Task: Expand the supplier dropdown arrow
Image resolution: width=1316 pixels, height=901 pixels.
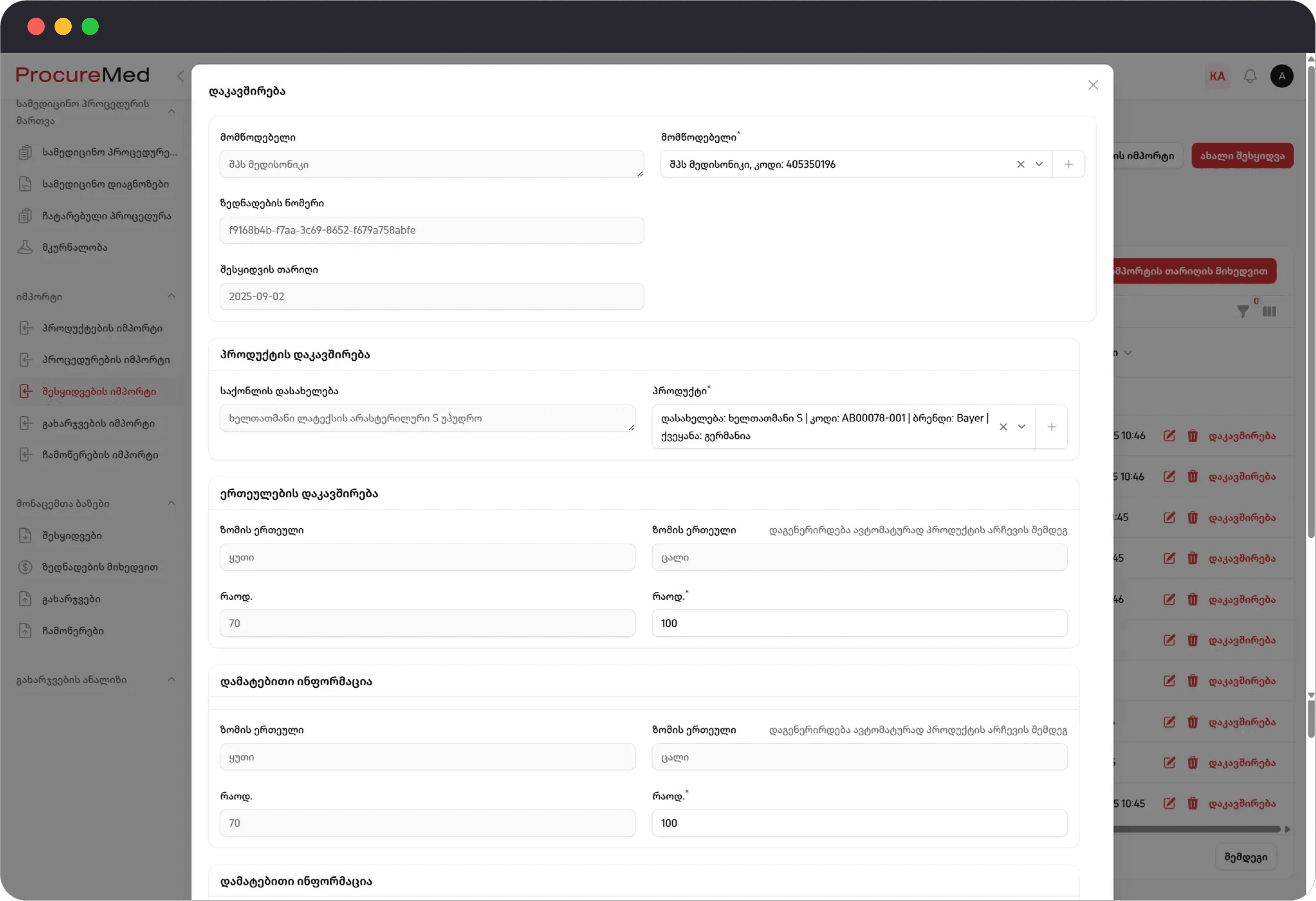Action: 1038,164
